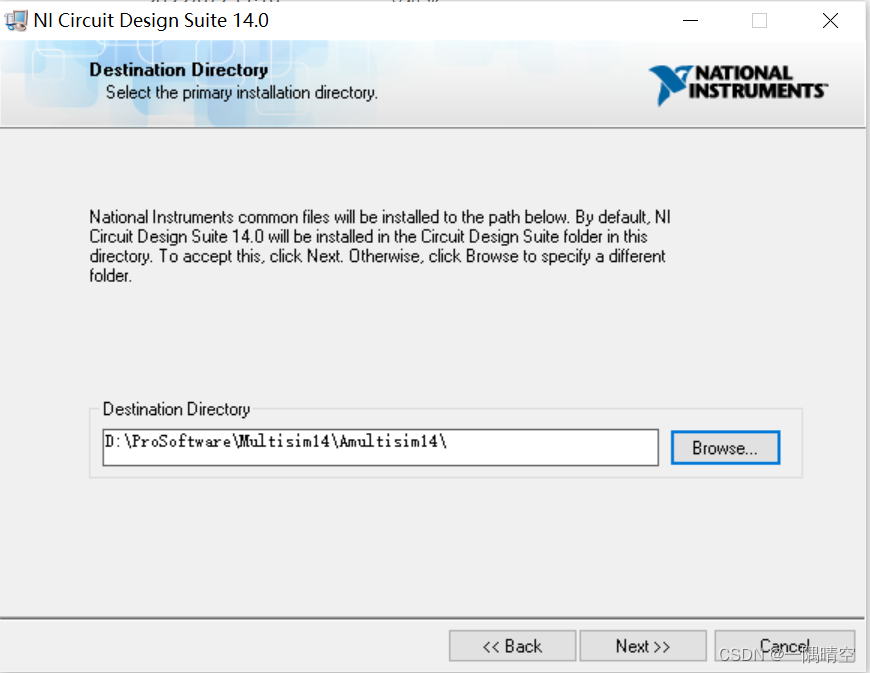Screen dimensions: 870x673
Task: Click the "Destination Directory" group box label
Action: (176, 409)
